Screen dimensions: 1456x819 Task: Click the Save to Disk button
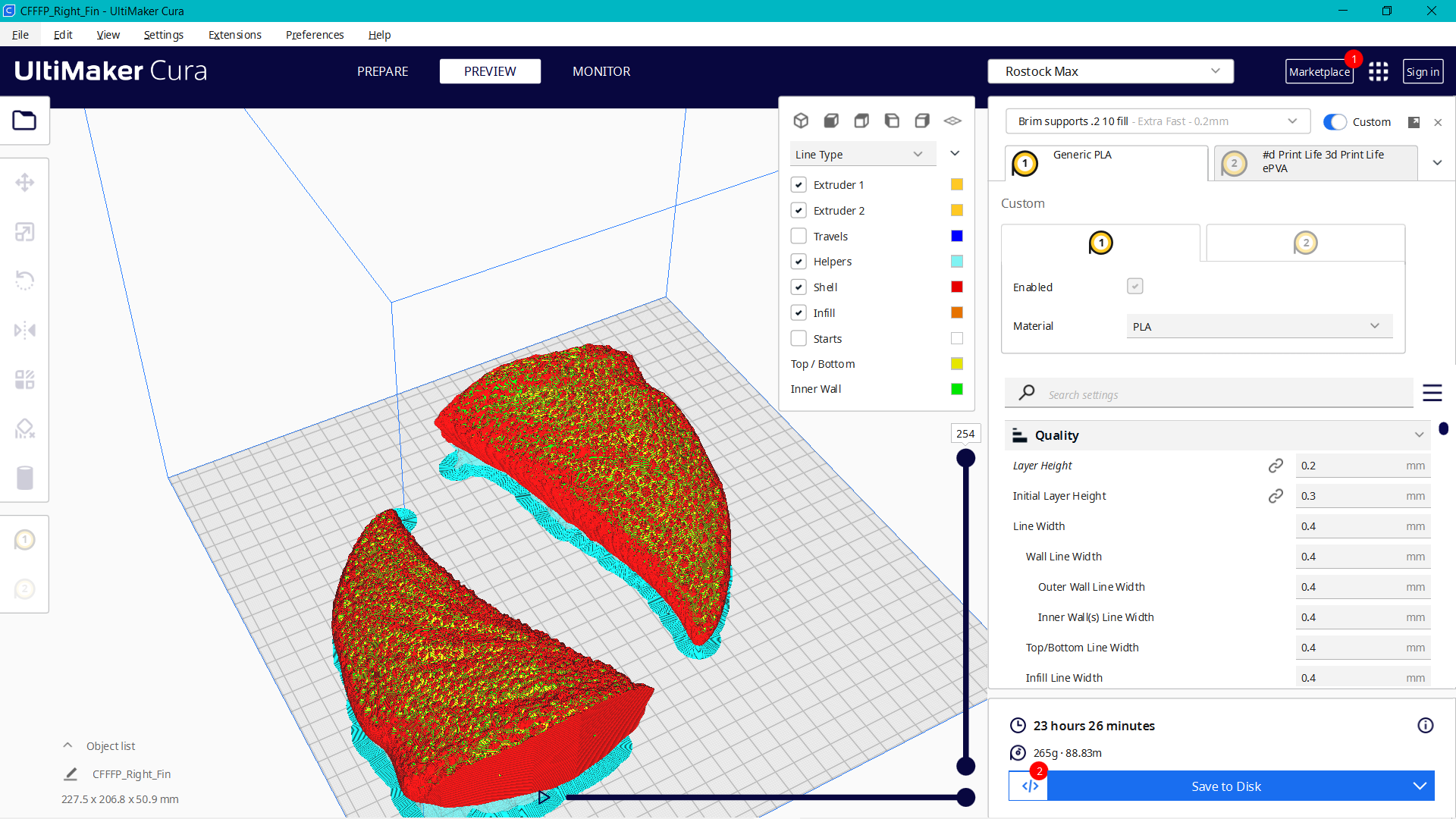tap(1225, 786)
